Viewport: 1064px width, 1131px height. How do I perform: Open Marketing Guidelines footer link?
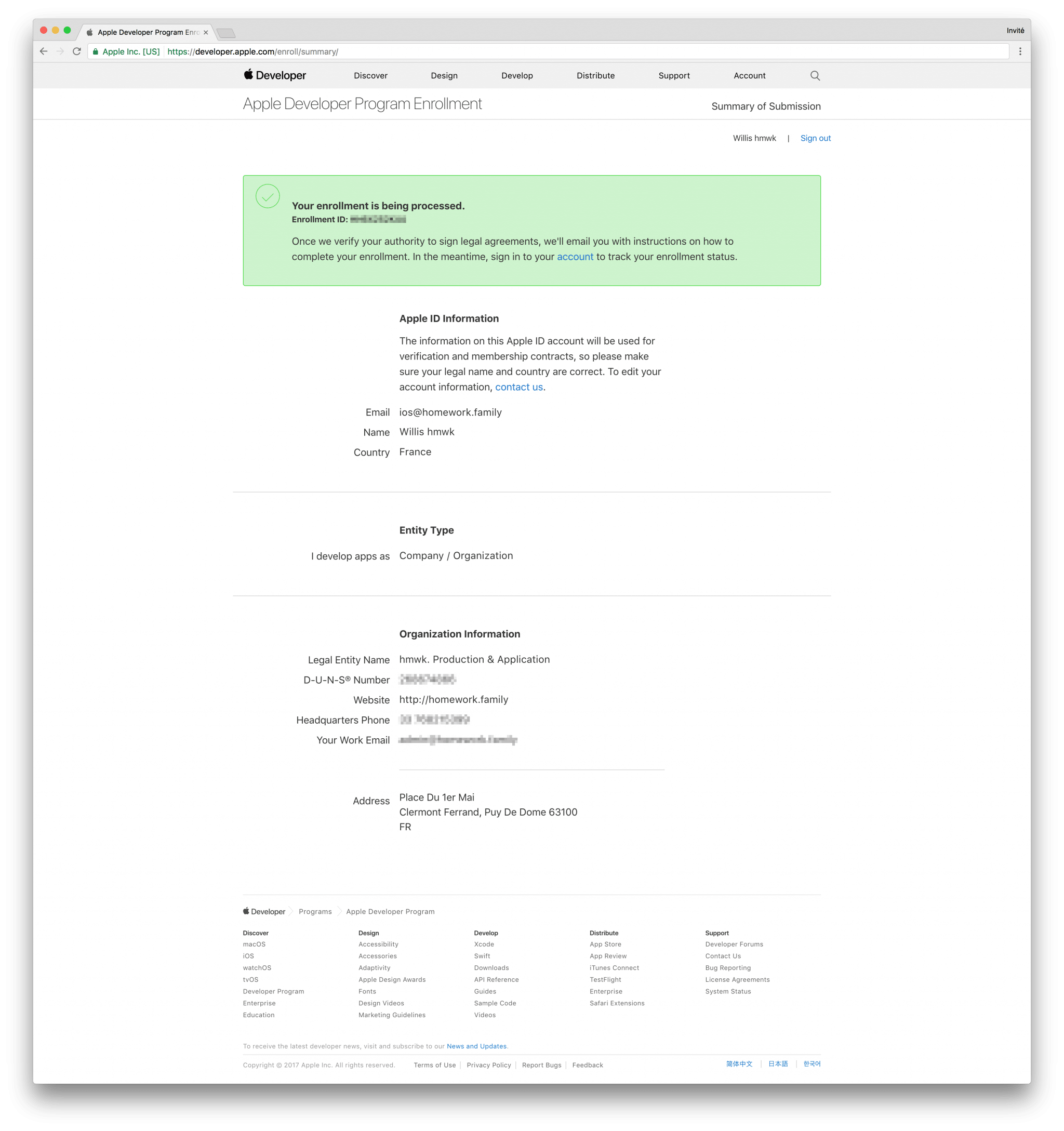[391, 1015]
